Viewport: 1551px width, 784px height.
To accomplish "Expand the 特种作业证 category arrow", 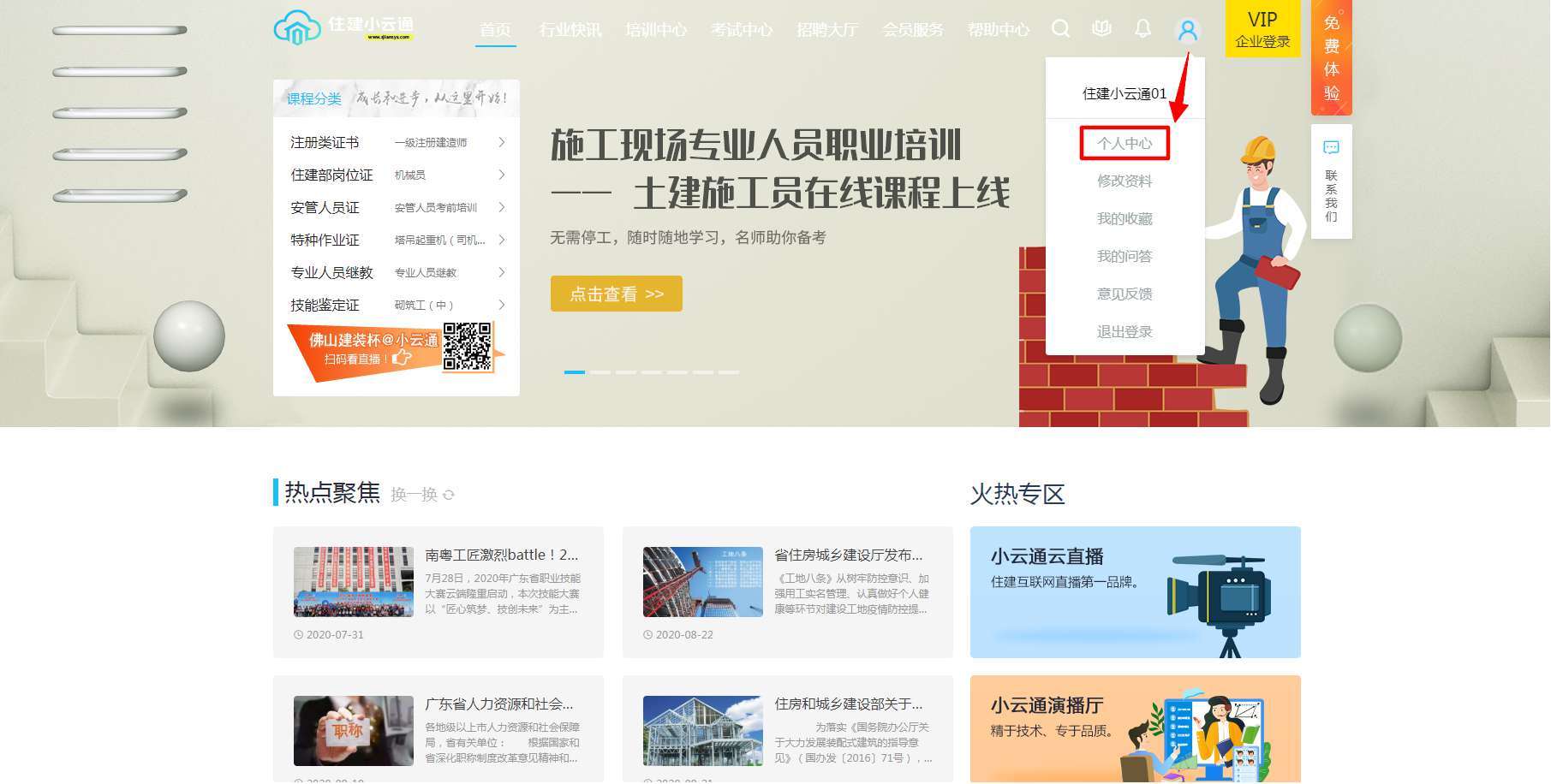I will [501, 240].
